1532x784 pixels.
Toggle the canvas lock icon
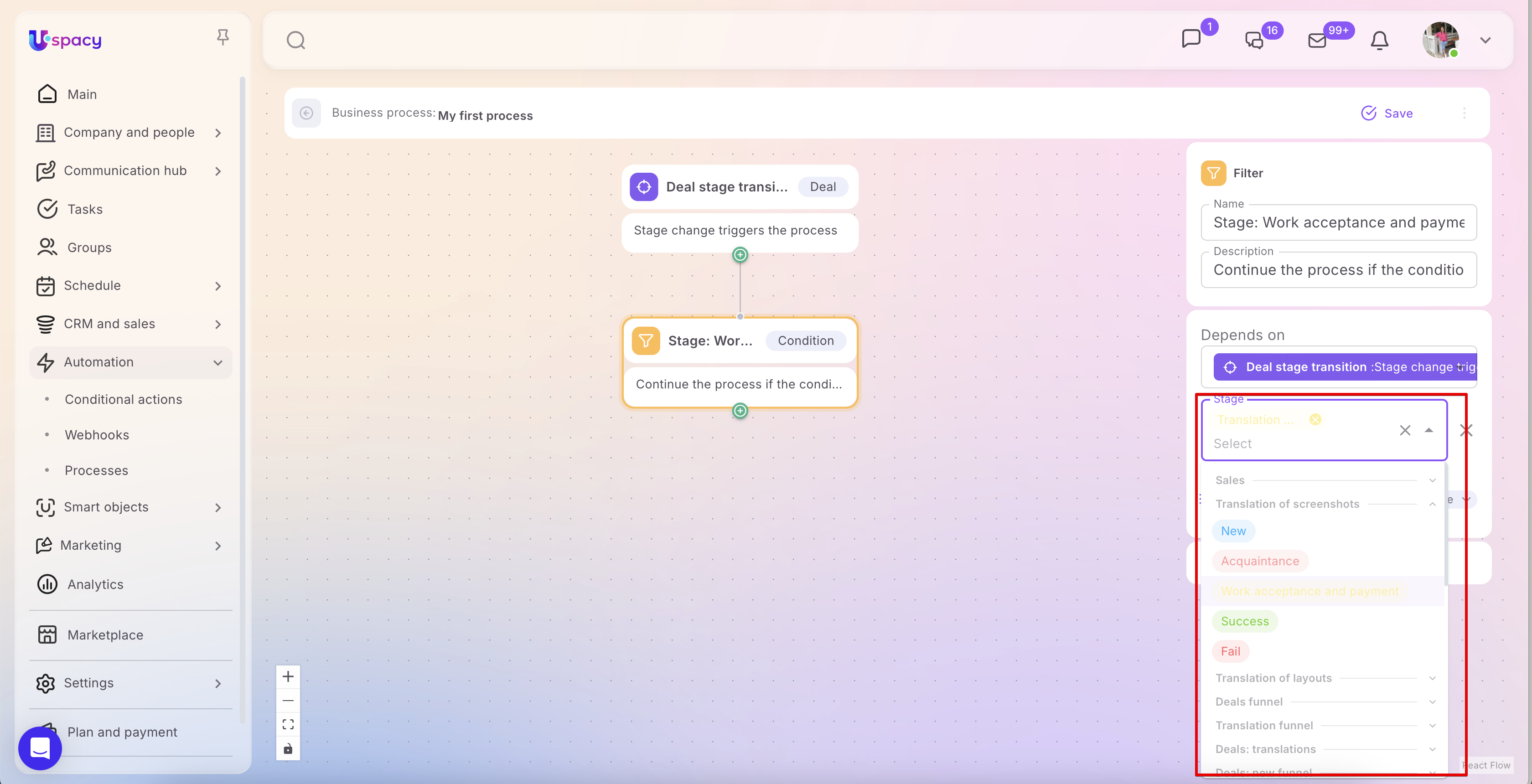coord(288,748)
